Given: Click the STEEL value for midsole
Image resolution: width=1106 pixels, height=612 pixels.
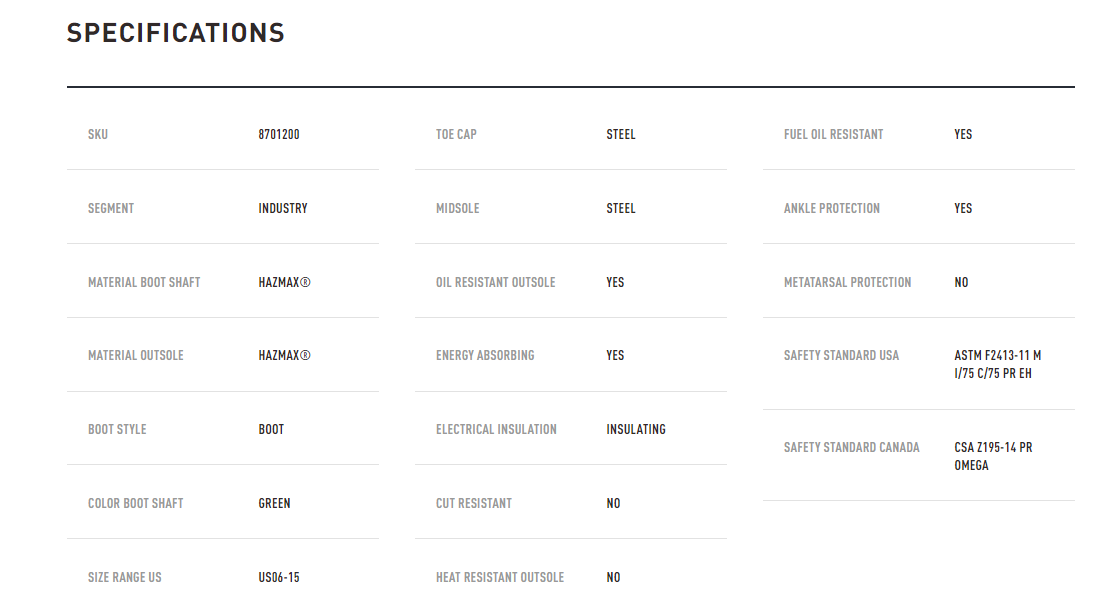Looking at the screenshot, I should click(621, 209).
